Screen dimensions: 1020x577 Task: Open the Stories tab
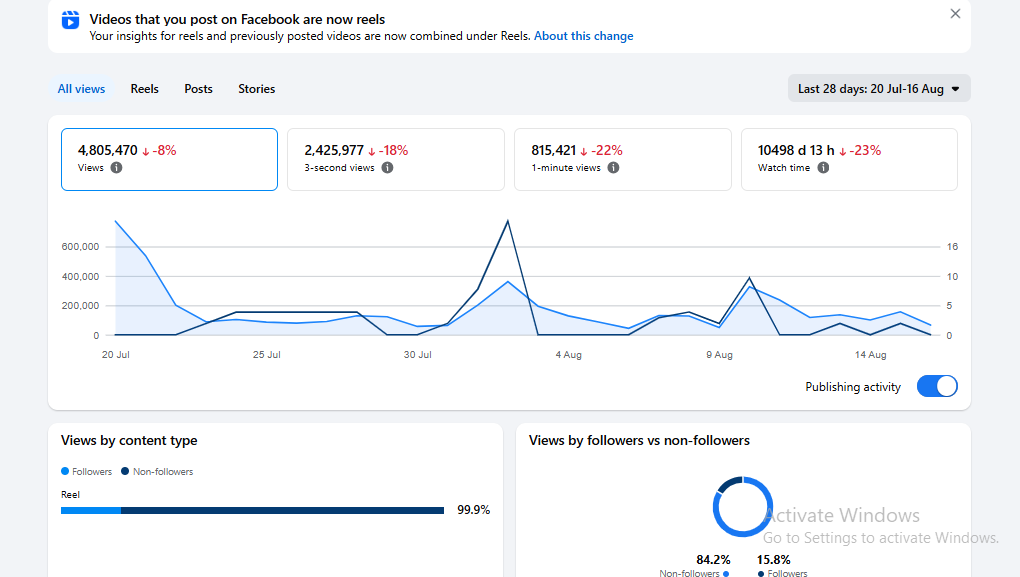pyautogui.click(x=256, y=88)
